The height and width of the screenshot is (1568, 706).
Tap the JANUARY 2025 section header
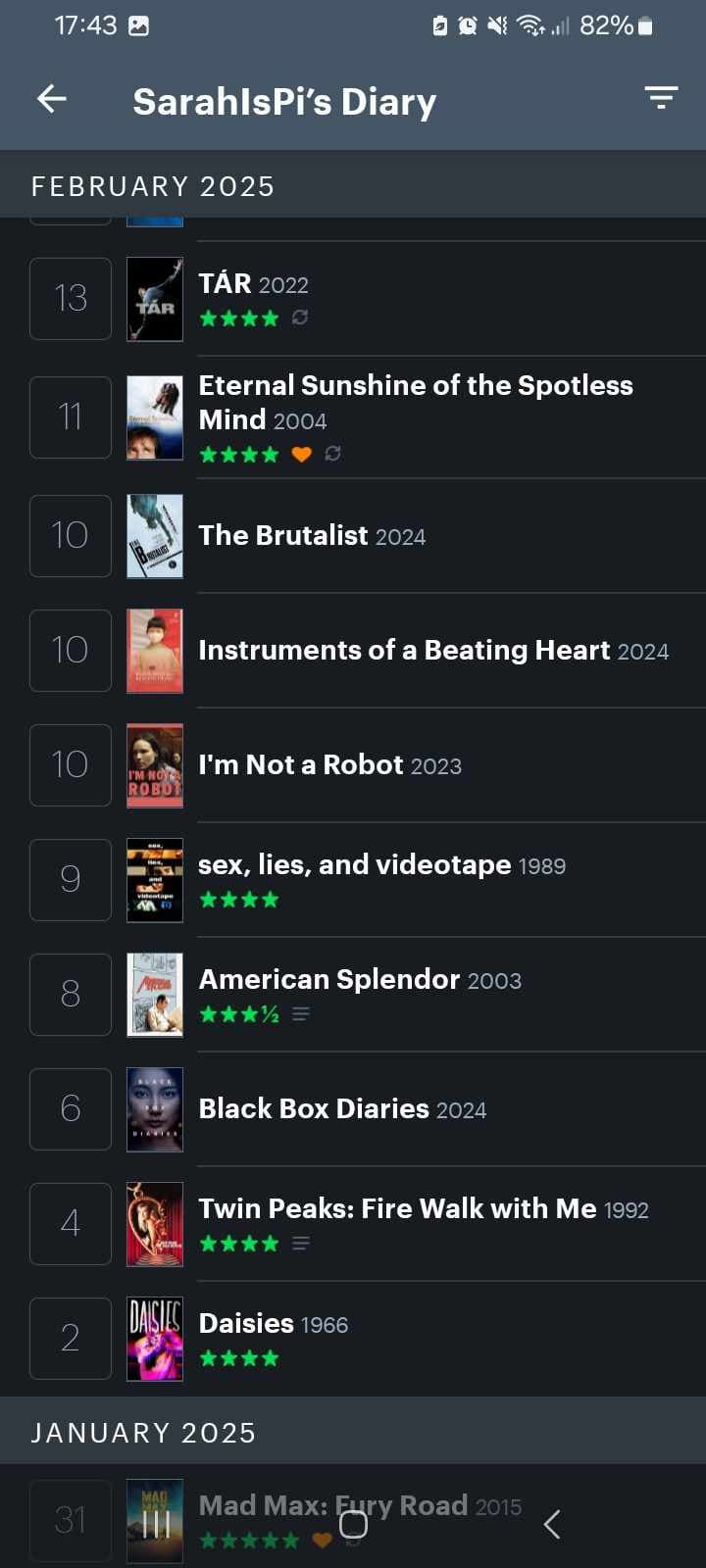[143, 1433]
